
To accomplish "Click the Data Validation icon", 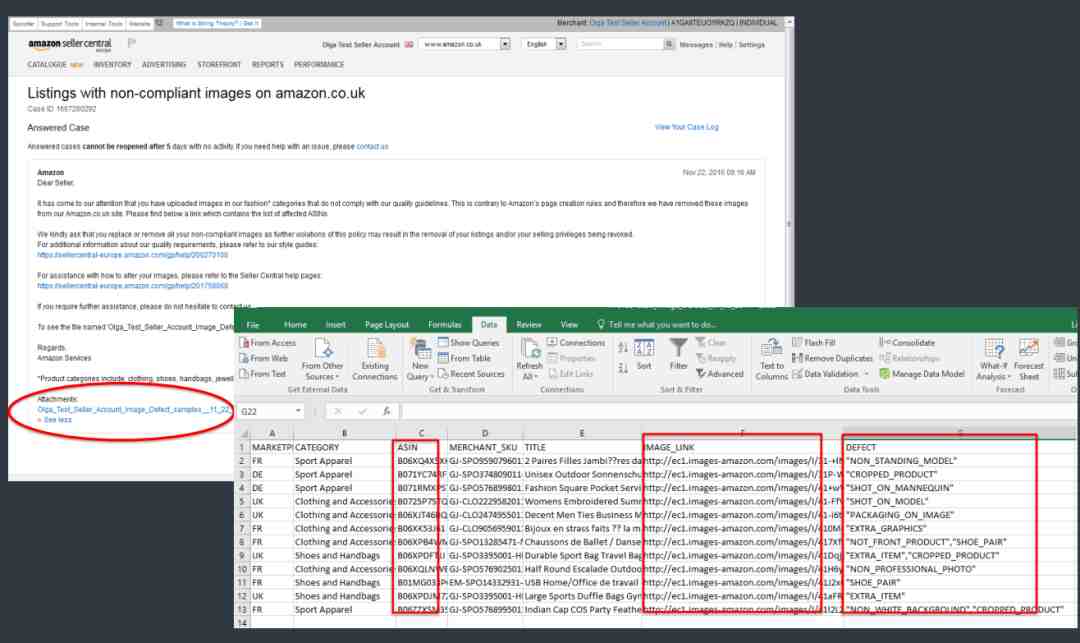I will (x=798, y=374).
